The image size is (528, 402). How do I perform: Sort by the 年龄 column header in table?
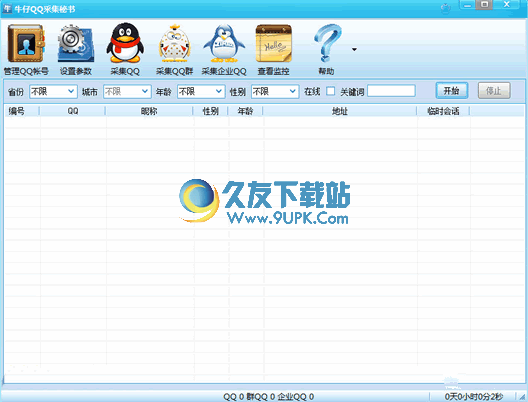pyautogui.click(x=245, y=111)
